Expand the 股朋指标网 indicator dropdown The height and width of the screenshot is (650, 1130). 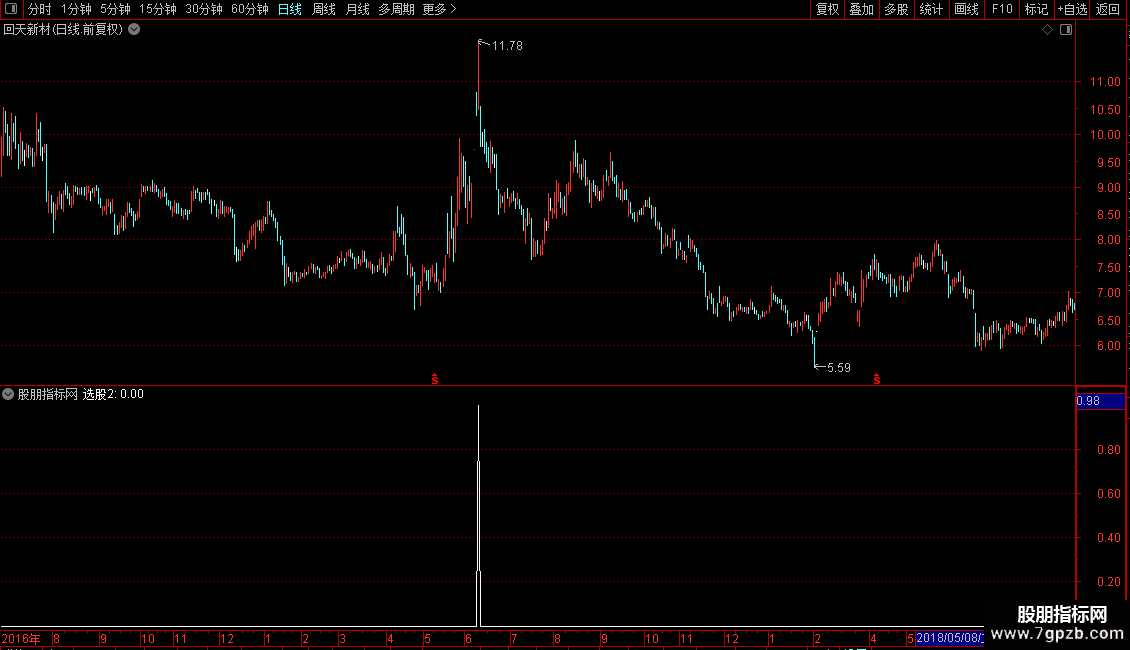[8, 394]
